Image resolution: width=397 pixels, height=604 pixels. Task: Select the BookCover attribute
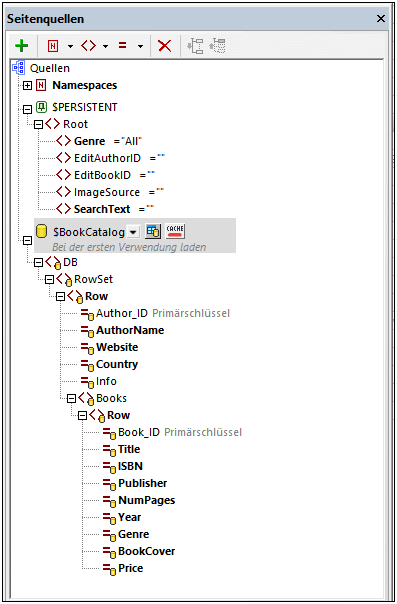pos(146,551)
